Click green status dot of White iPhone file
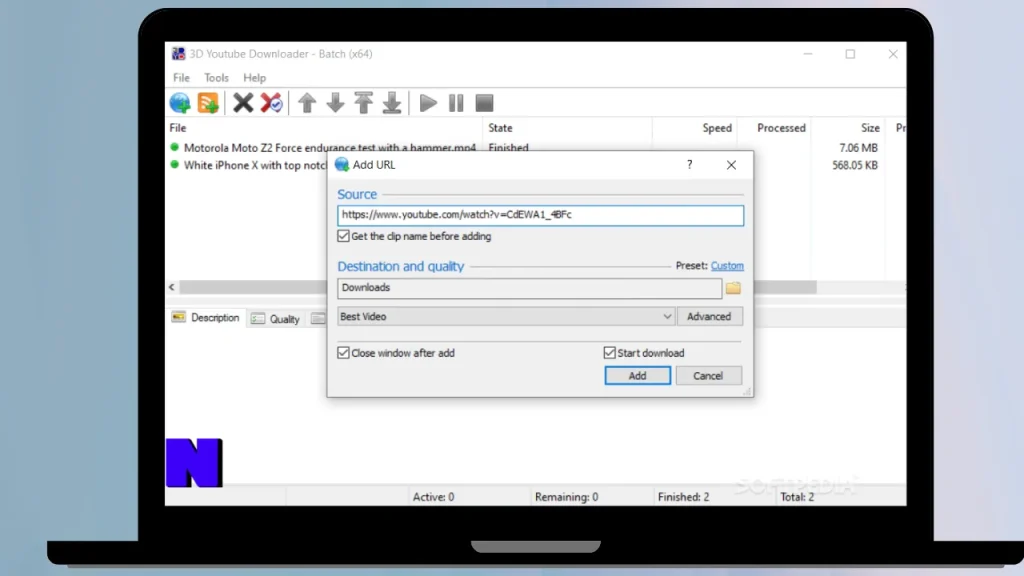Screen dimensions: 1024x576 pos(174,165)
